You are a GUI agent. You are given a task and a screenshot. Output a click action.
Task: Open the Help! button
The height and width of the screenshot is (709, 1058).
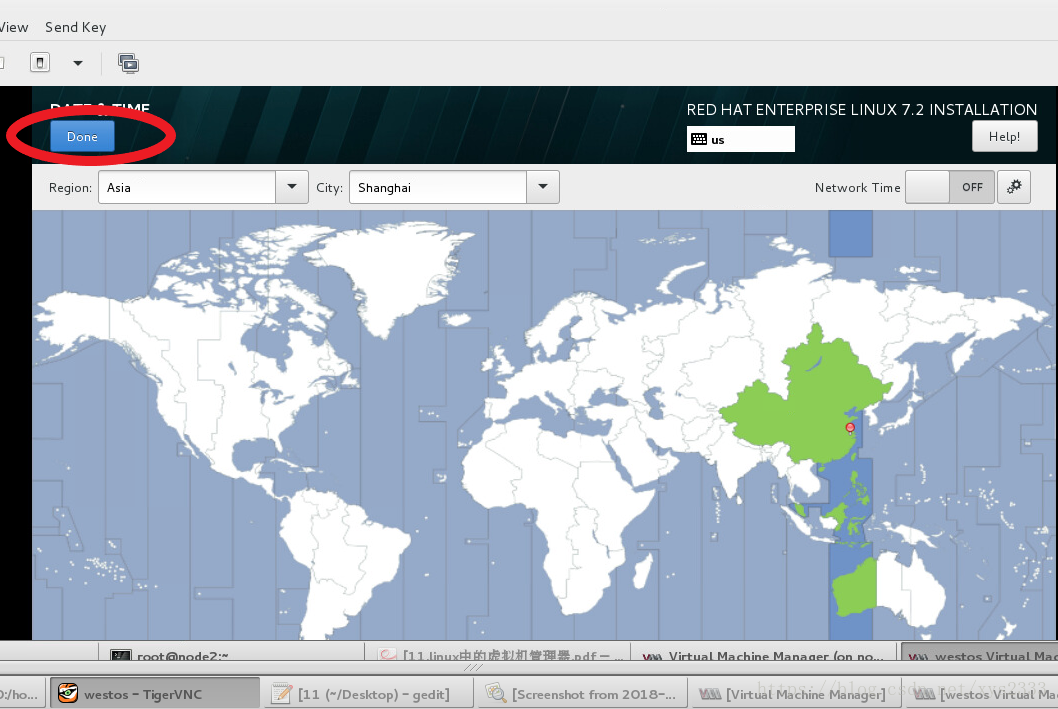tap(1004, 136)
